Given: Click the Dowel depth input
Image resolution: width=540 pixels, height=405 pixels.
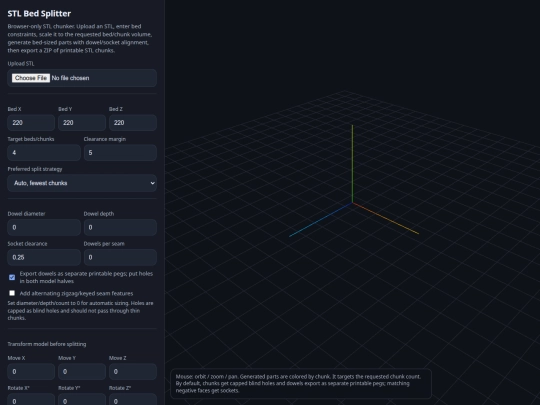Looking at the screenshot, I should coord(120,227).
